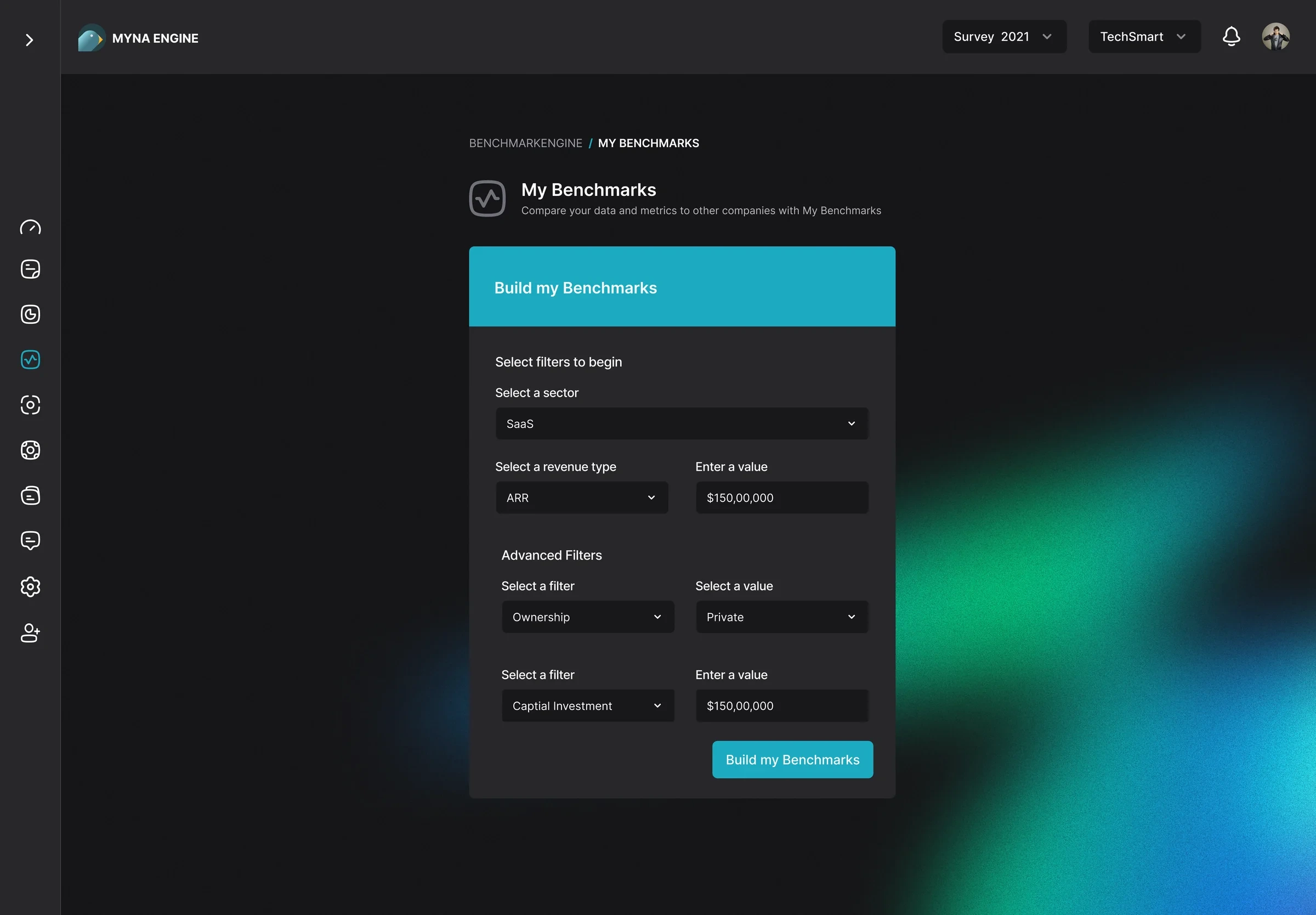This screenshot has height=915, width=1316.
Task: Open the Survey 2021 dropdown
Action: pyautogui.click(x=1005, y=37)
